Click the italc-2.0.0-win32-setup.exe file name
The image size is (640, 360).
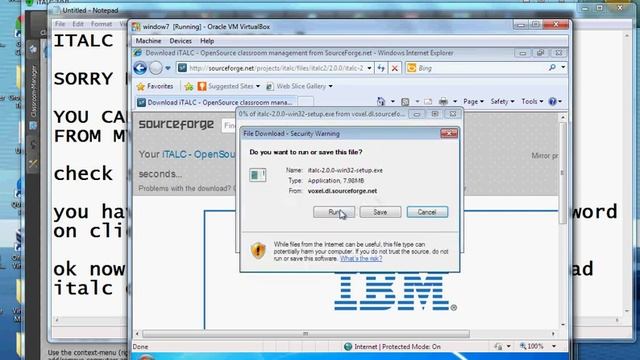pyautogui.click(x=345, y=170)
